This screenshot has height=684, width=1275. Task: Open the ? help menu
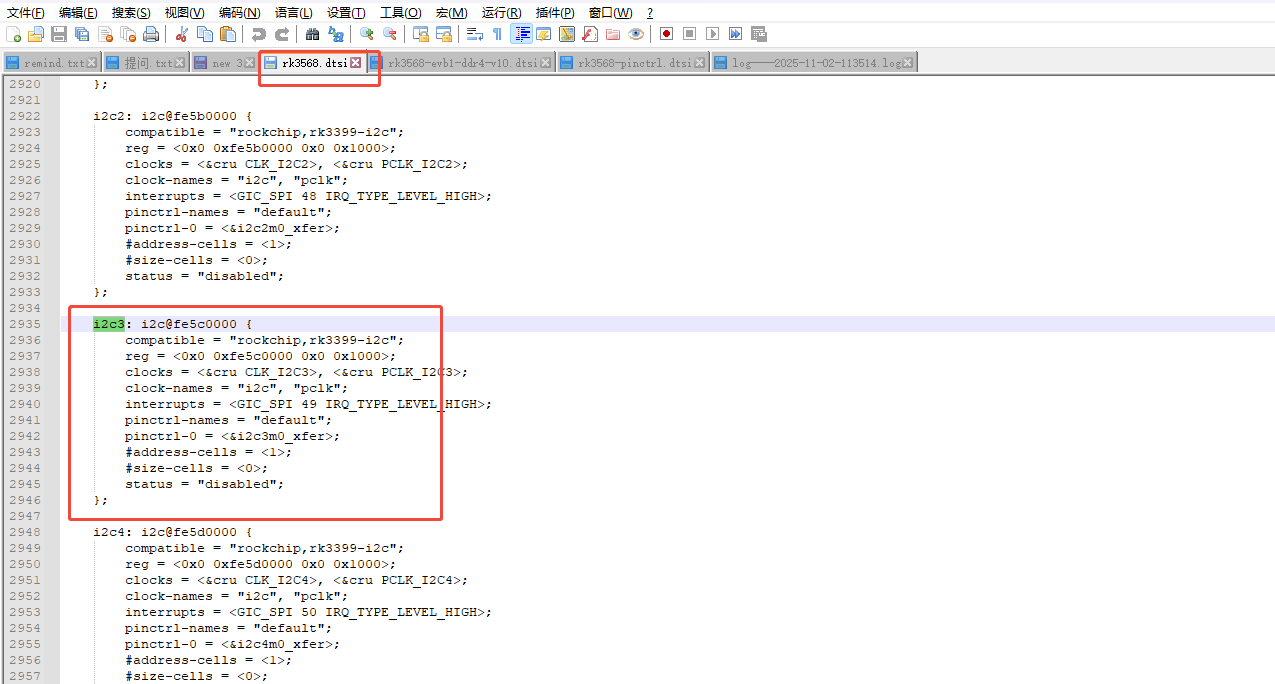pyautogui.click(x=650, y=12)
